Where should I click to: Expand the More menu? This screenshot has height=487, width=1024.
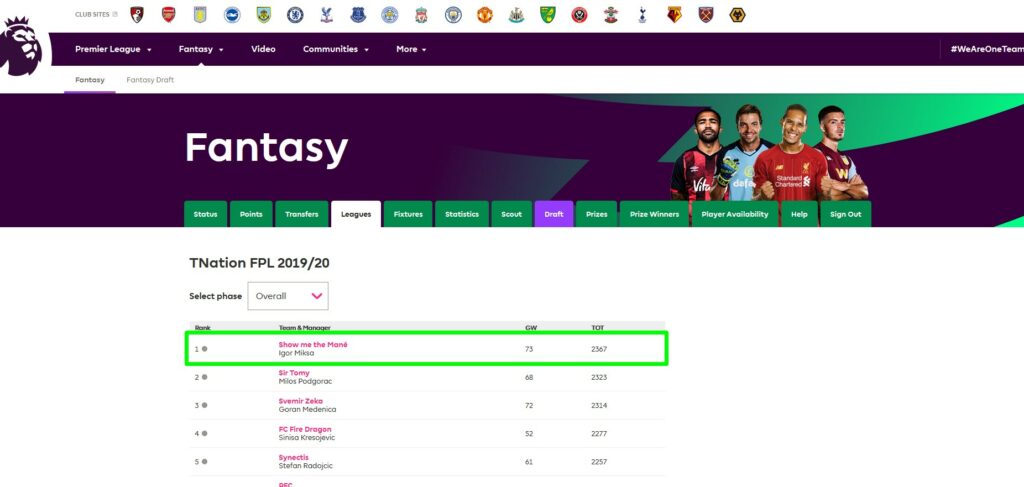[411, 49]
